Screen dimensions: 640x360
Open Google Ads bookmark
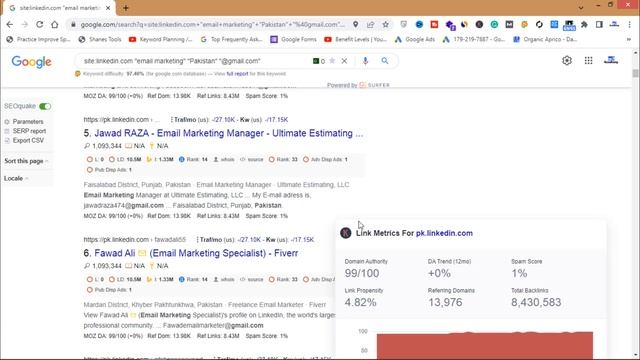tap(415, 40)
